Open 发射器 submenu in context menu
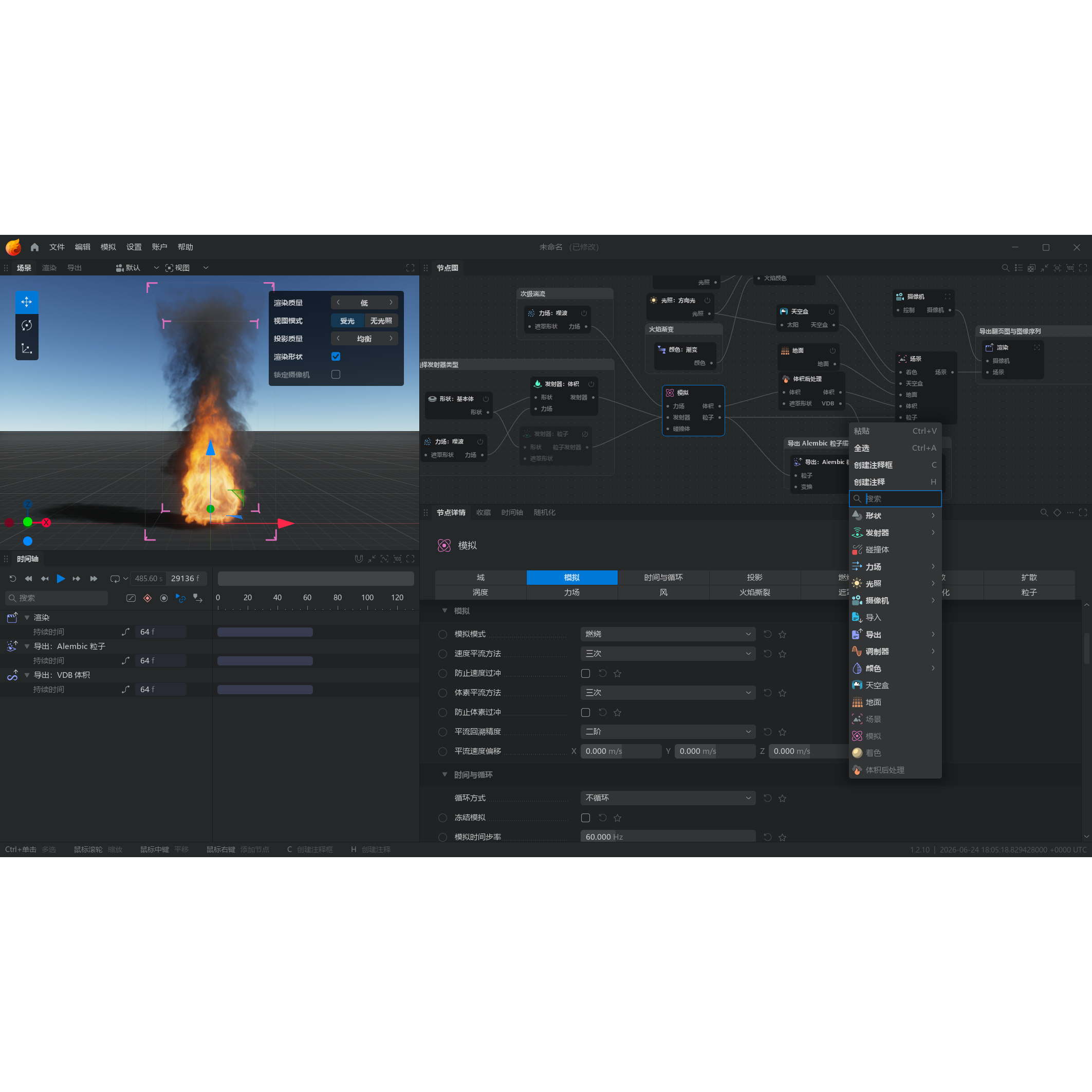 point(895,533)
